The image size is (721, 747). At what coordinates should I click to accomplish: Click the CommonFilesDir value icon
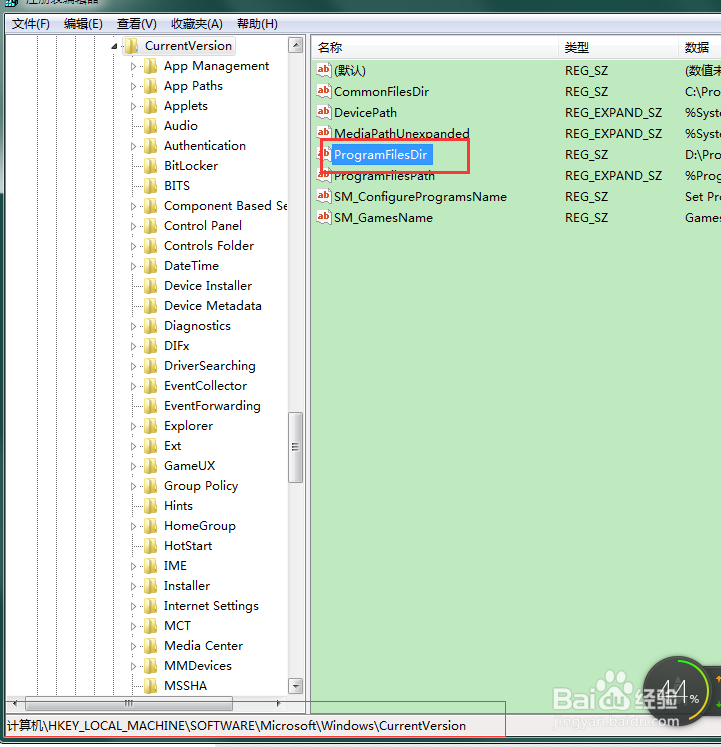(x=324, y=91)
